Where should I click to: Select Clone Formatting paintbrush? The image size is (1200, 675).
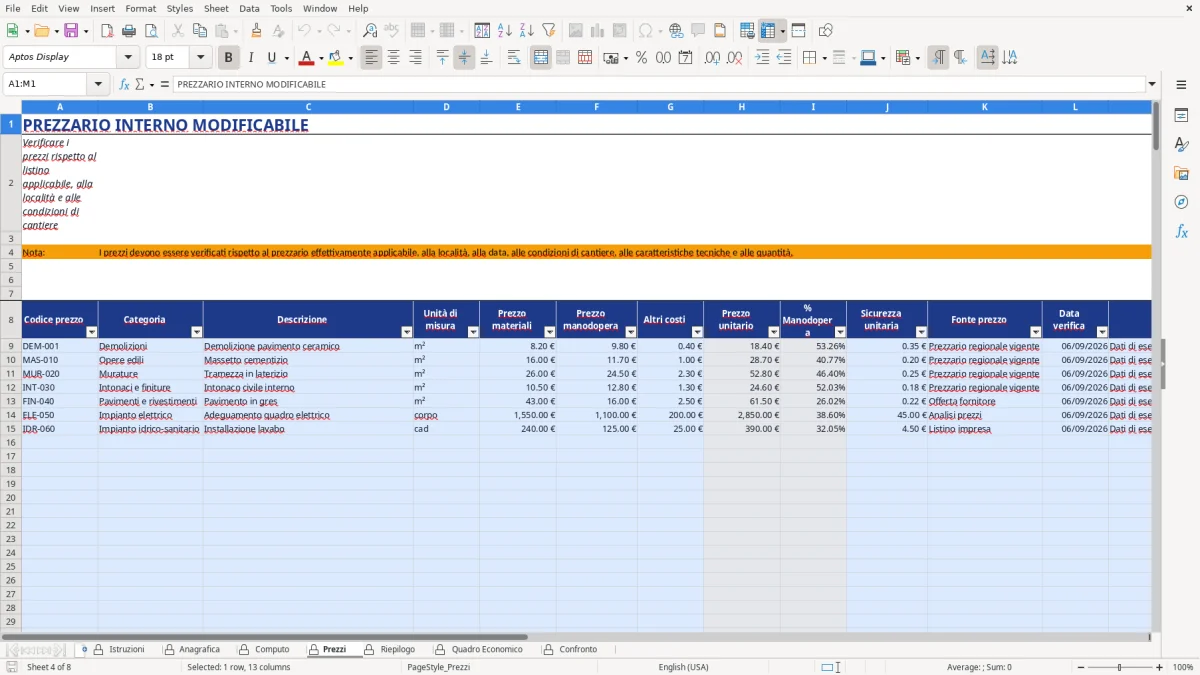tap(257, 31)
